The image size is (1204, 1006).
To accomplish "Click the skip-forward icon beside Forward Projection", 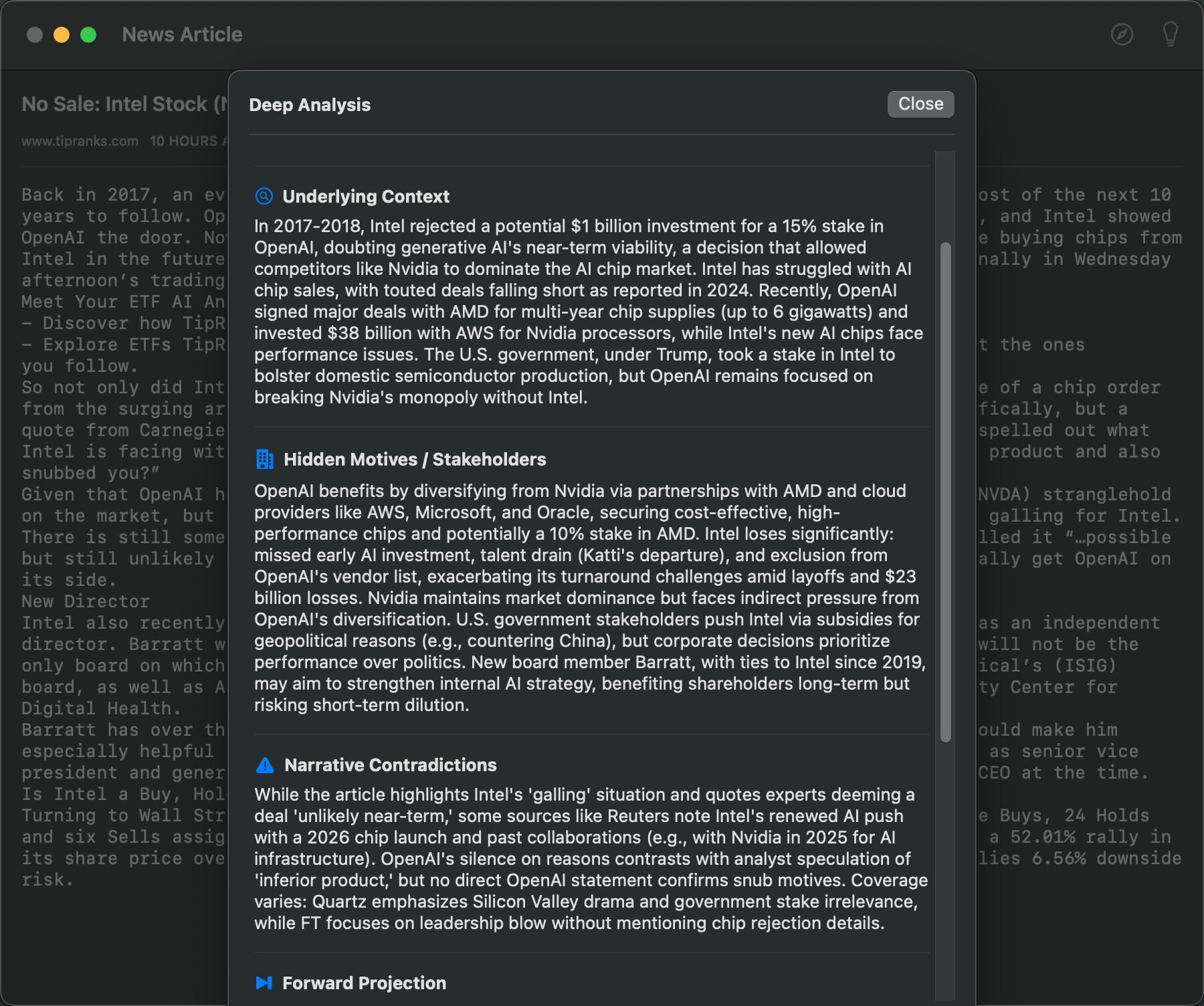I will [x=264, y=983].
